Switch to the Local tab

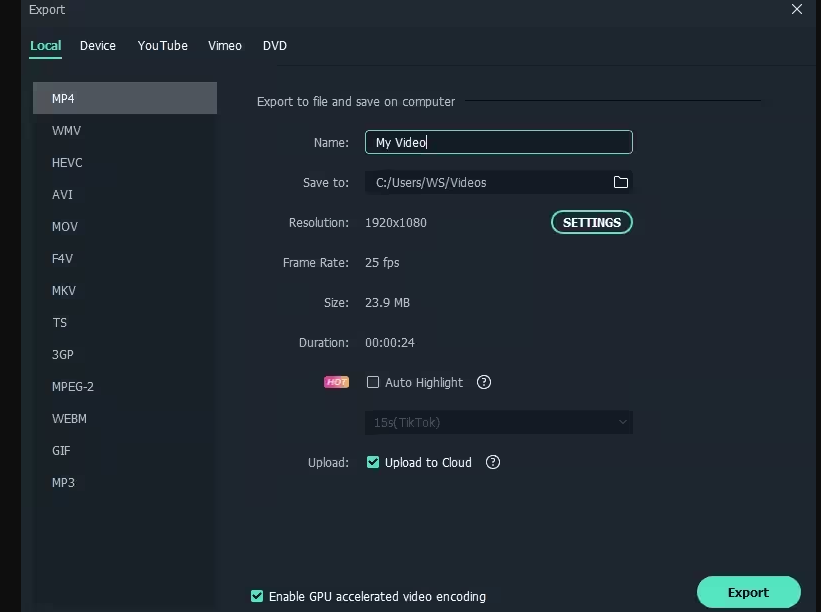click(46, 46)
